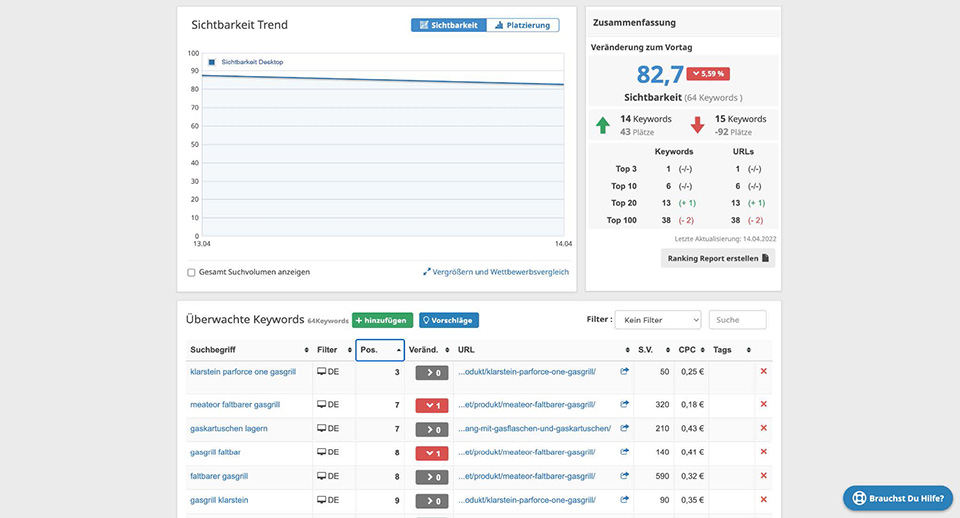The width and height of the screenshot is (960, 518).
Task: Switch to the Platzierung chart tab
Action: (x=523, y=25)
